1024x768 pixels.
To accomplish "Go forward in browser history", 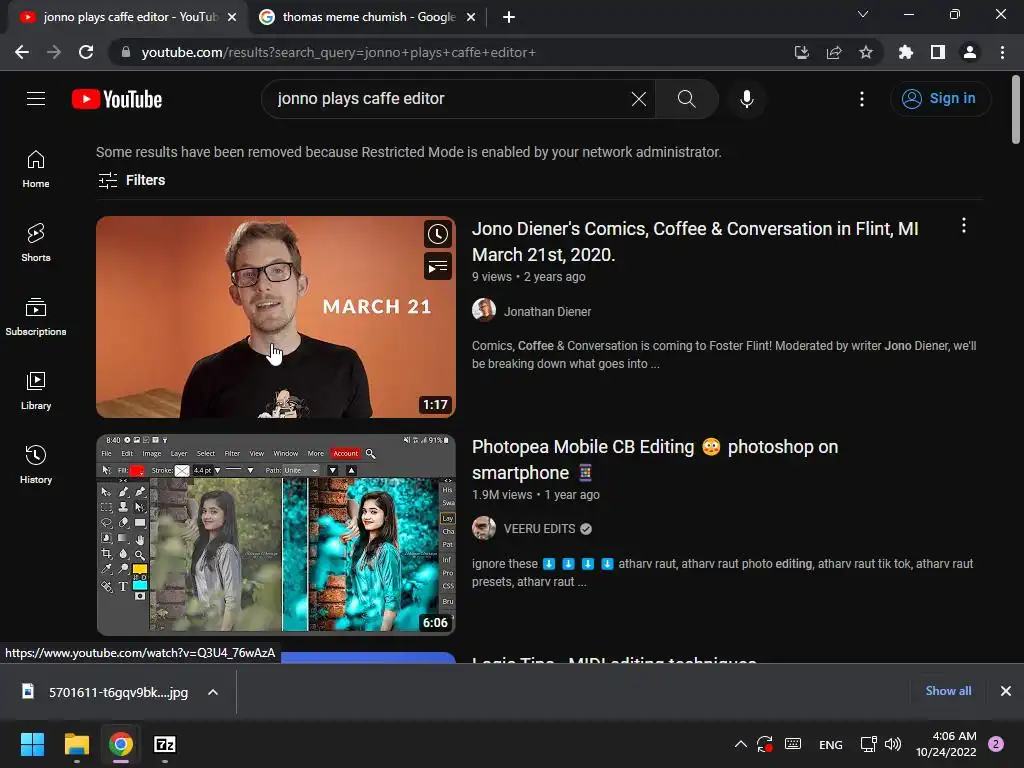I will point(54,52).
